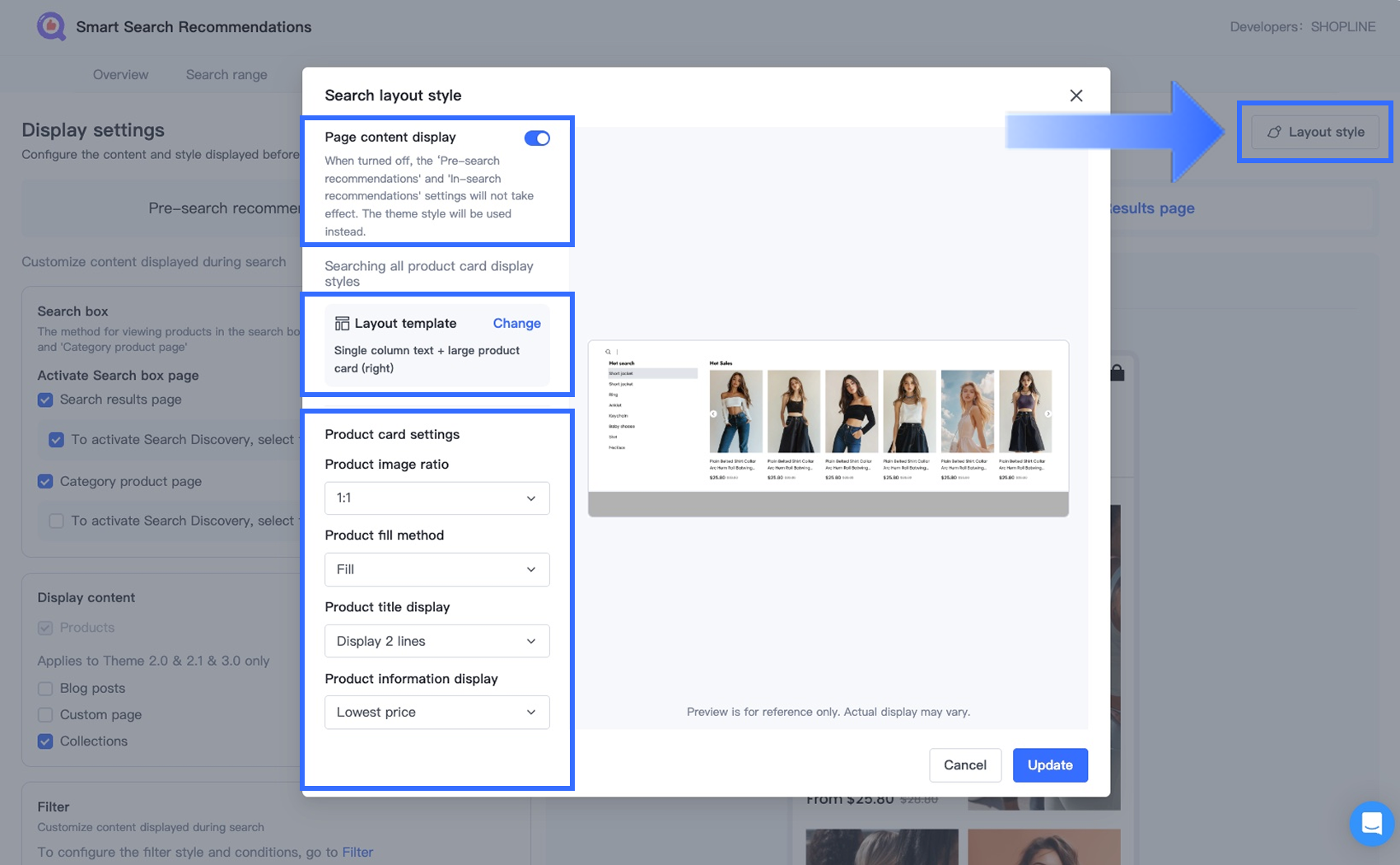
Task: Click the preview carousel left arrow
Action: pyautogui.click(x=713, y=414)
